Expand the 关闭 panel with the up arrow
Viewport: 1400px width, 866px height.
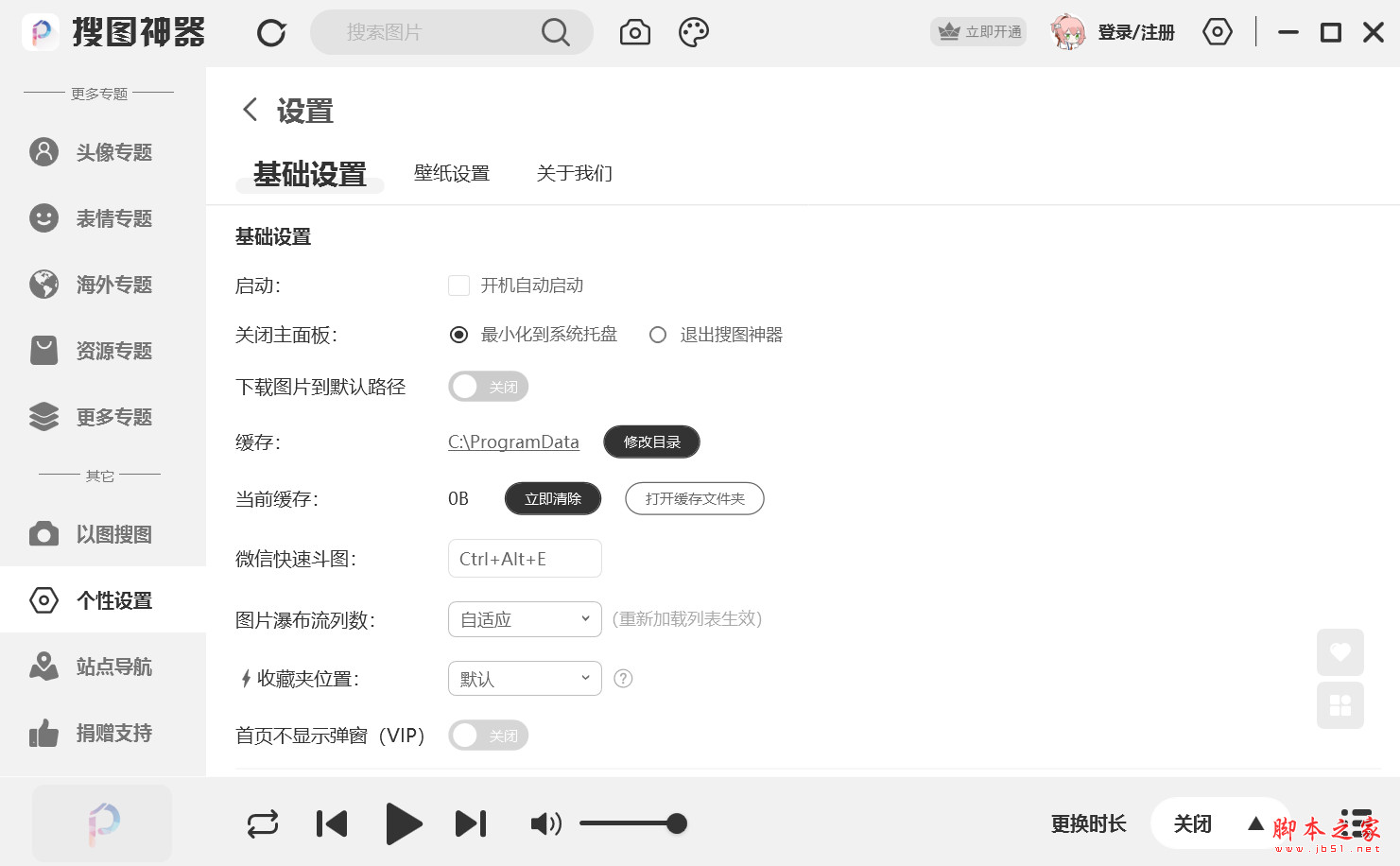tap(1257, 823)
